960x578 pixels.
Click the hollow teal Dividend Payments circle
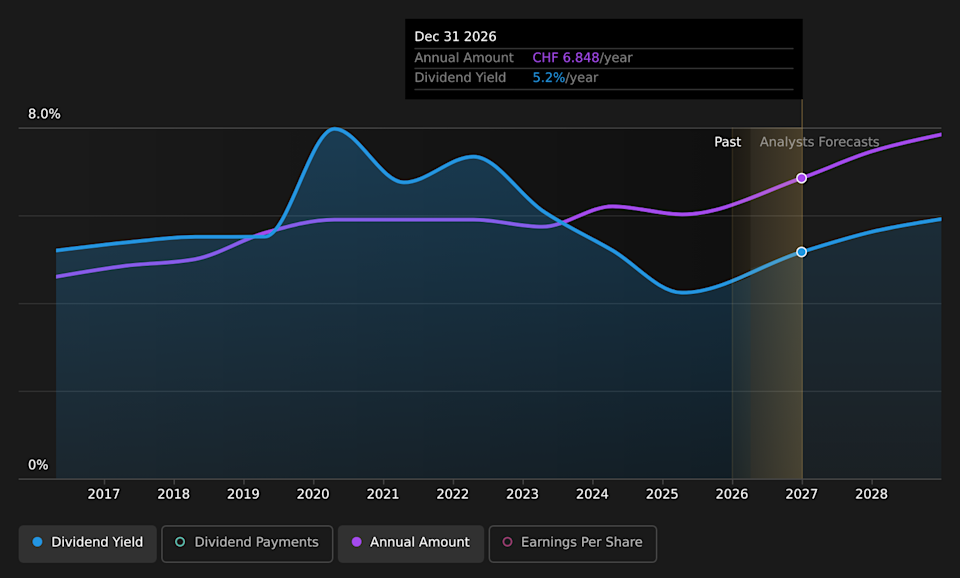pyautogui.click(x=180, y=542)
